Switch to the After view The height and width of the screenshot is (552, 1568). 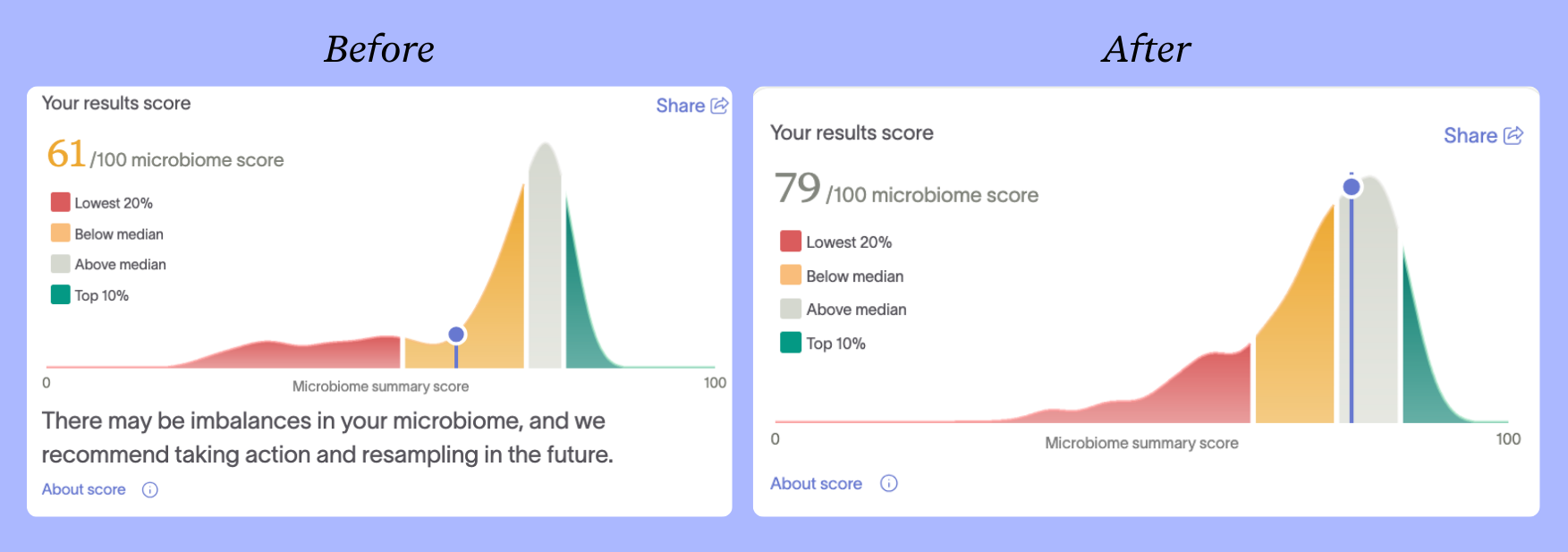pos(1146,49)
